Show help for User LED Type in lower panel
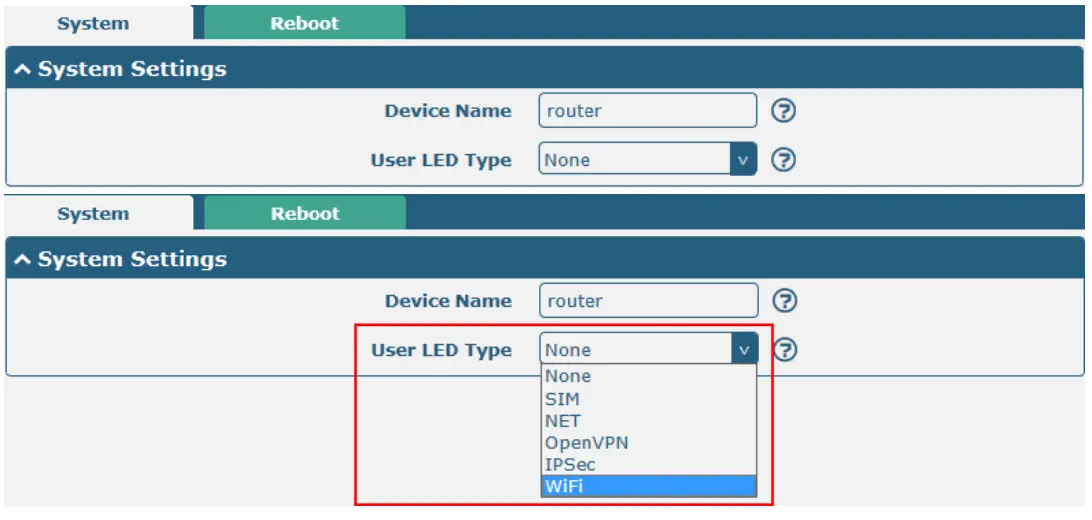The image size is (1092, 520). tap(785, 350)
